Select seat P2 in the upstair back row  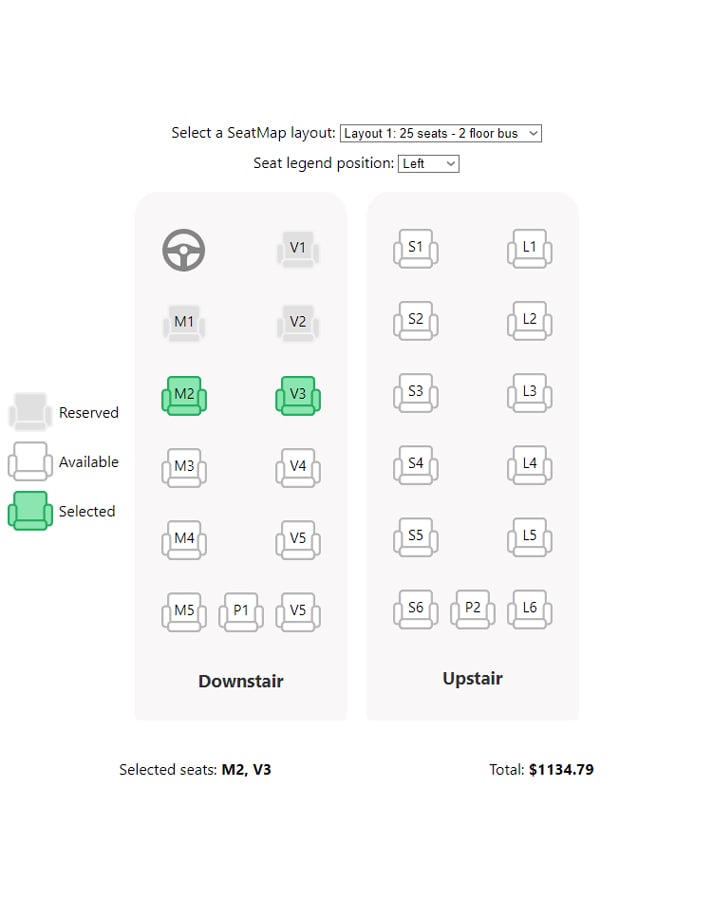472,610
